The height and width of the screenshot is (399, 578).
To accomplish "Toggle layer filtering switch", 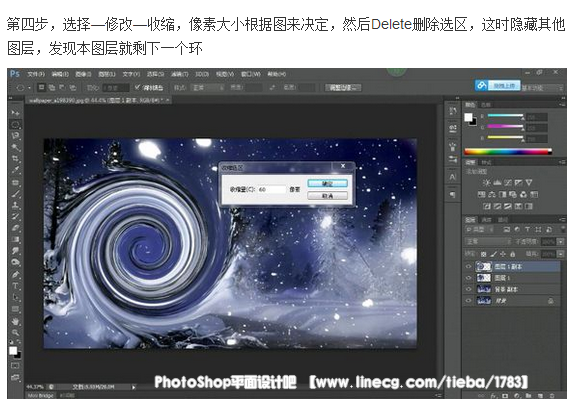I will click(x=563, y=229).
